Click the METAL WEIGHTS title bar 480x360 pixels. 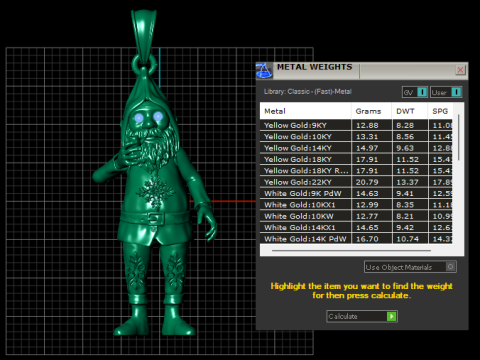coord(362,70)
